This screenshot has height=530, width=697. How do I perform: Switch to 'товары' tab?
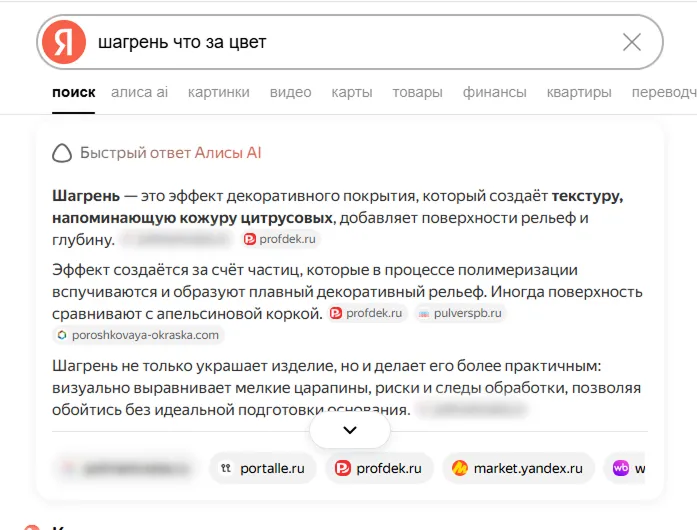point(417,92)
